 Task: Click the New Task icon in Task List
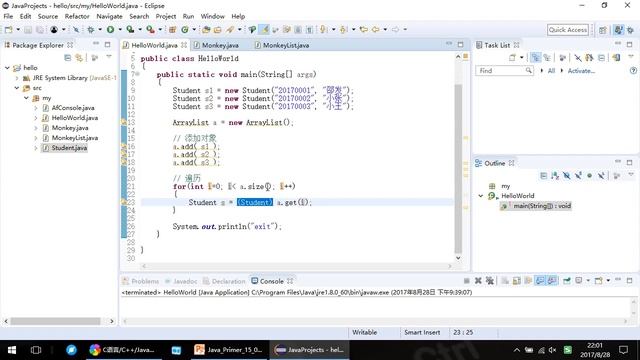coord(513,58)
